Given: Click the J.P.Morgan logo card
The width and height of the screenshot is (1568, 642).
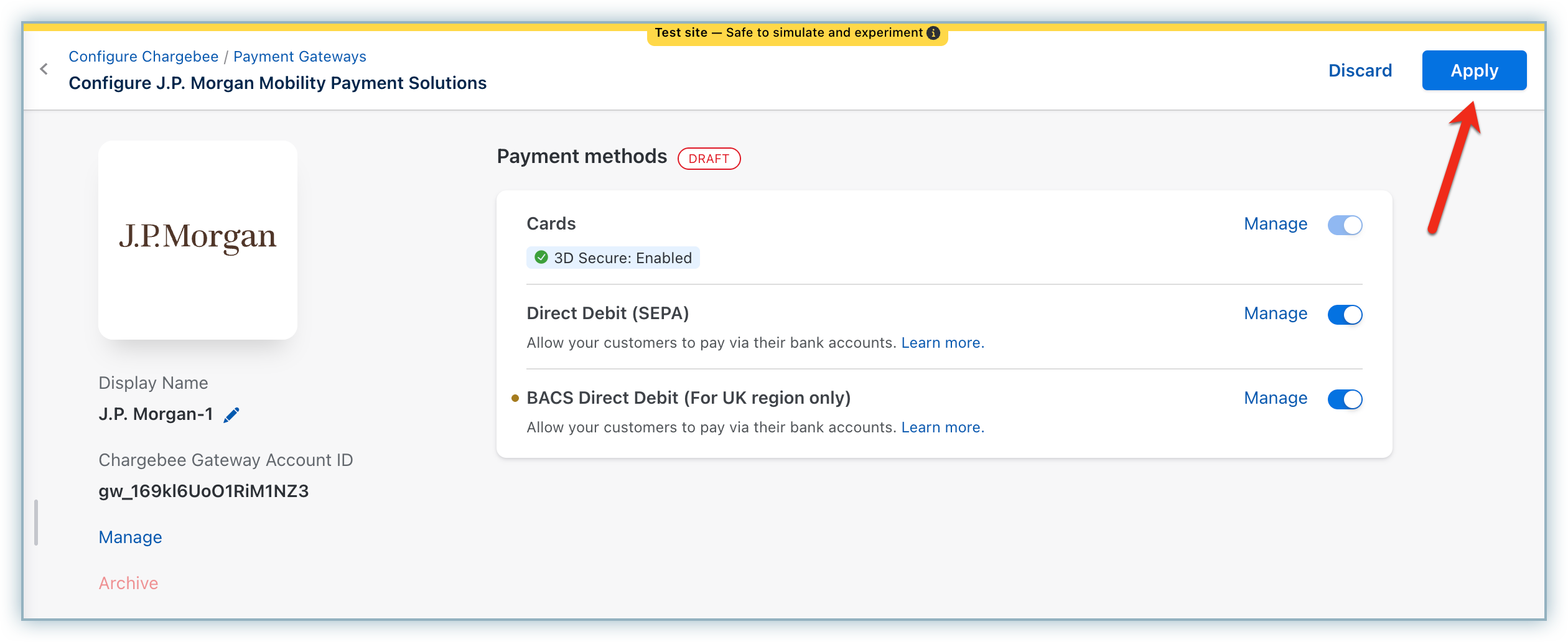Looking at the screenshot, I should (198, 240).
